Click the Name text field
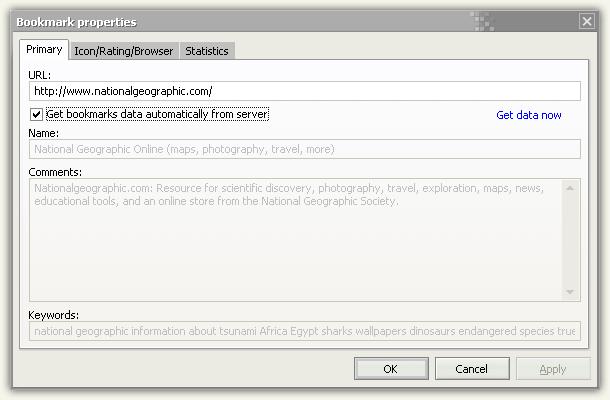 pyautogui.click(x=305, y=149)
